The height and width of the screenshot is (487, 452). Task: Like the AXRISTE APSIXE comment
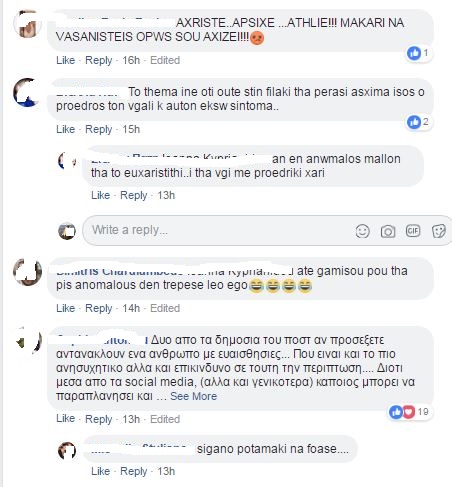[x=65, y=60]
